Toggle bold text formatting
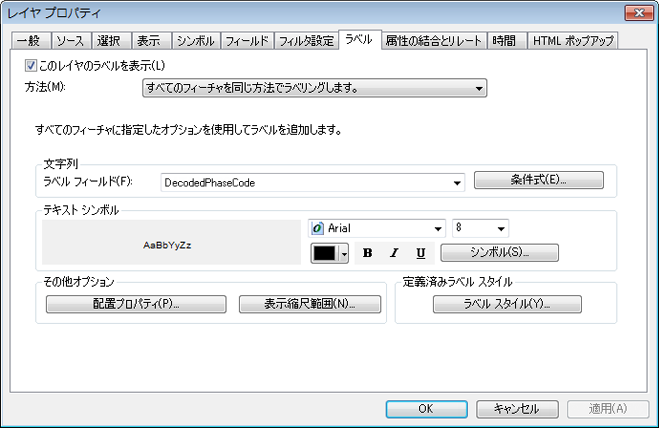The width and height of the screenshot is (659, 428). [x=367, y=253]
